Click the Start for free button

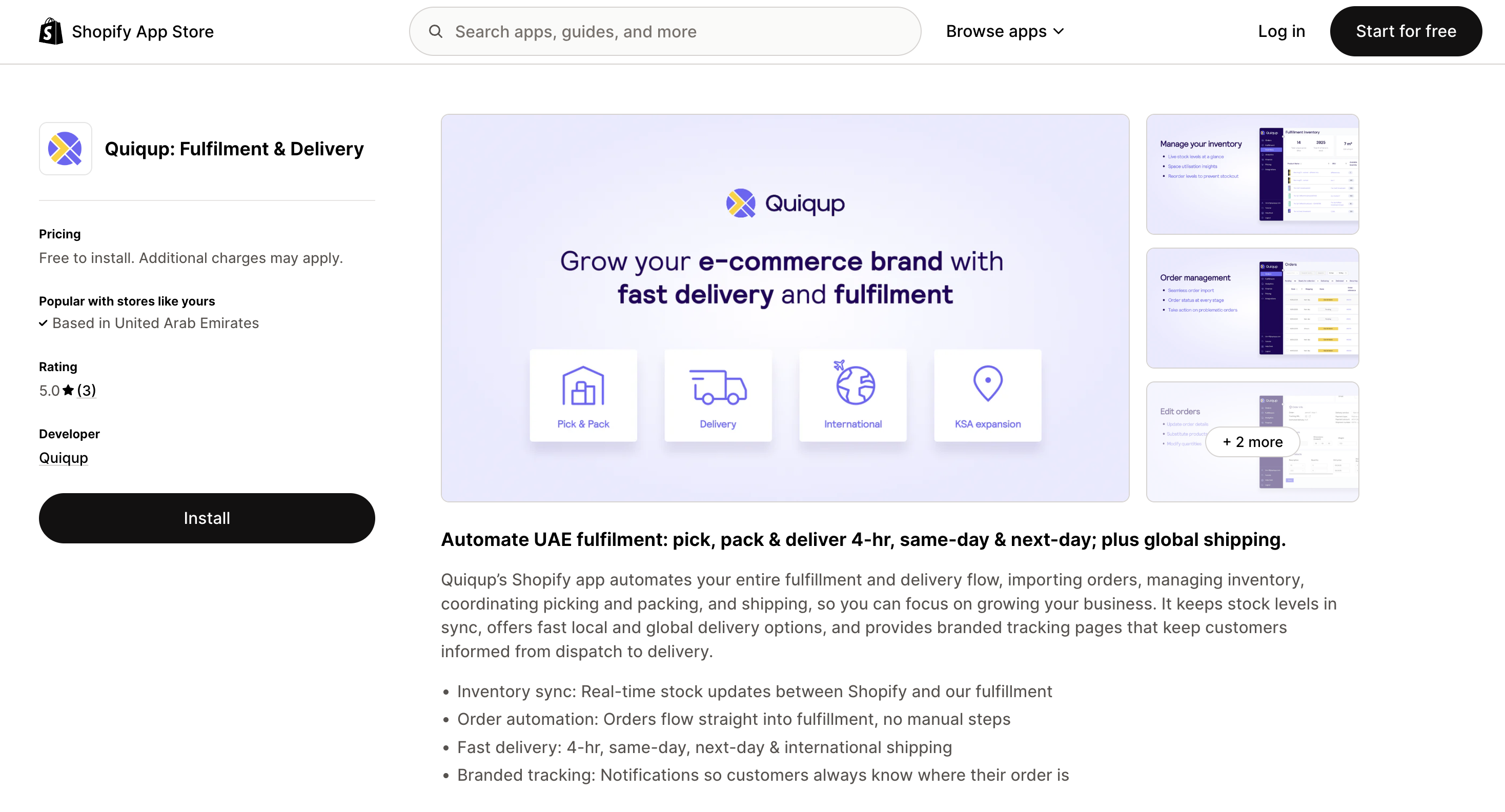(1405, 32)
